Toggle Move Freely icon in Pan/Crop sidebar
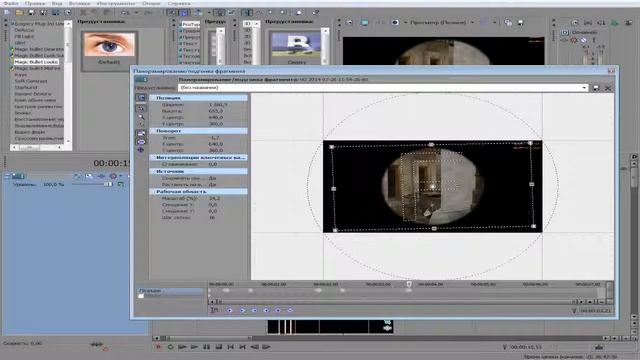This screenshot has height=360, width=640. click(141, 150)
